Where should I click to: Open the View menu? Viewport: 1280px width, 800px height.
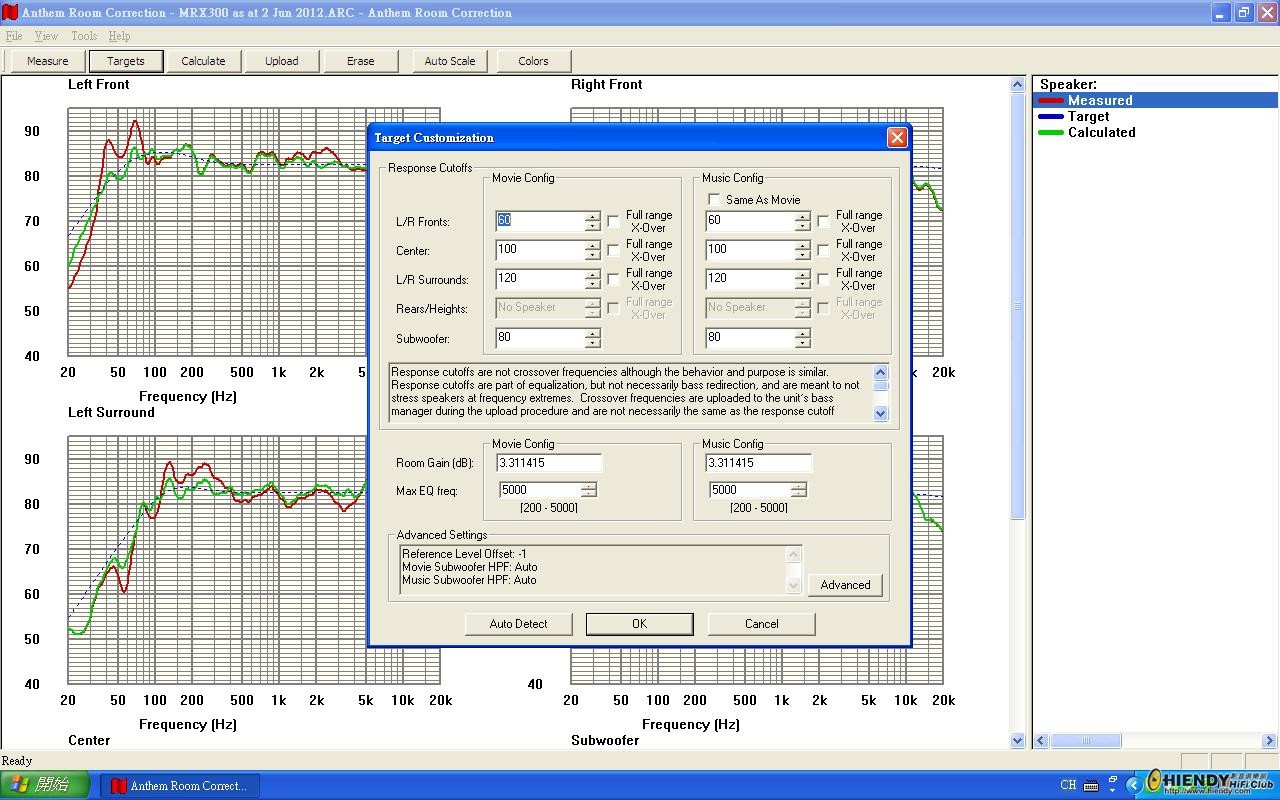pyautogui.click(x=46, y=36)
